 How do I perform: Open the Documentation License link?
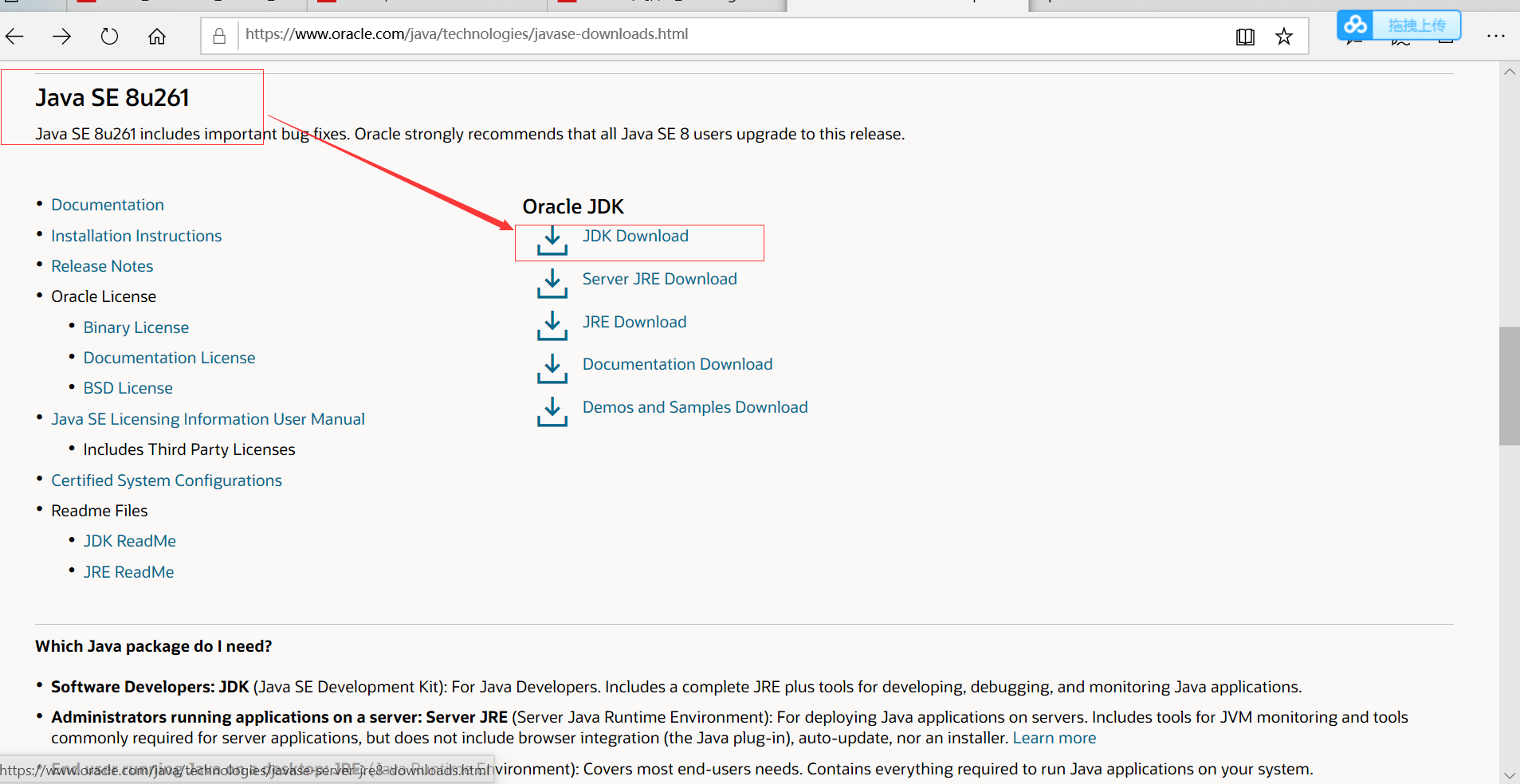pyautogui.click(x=169, y=358)
